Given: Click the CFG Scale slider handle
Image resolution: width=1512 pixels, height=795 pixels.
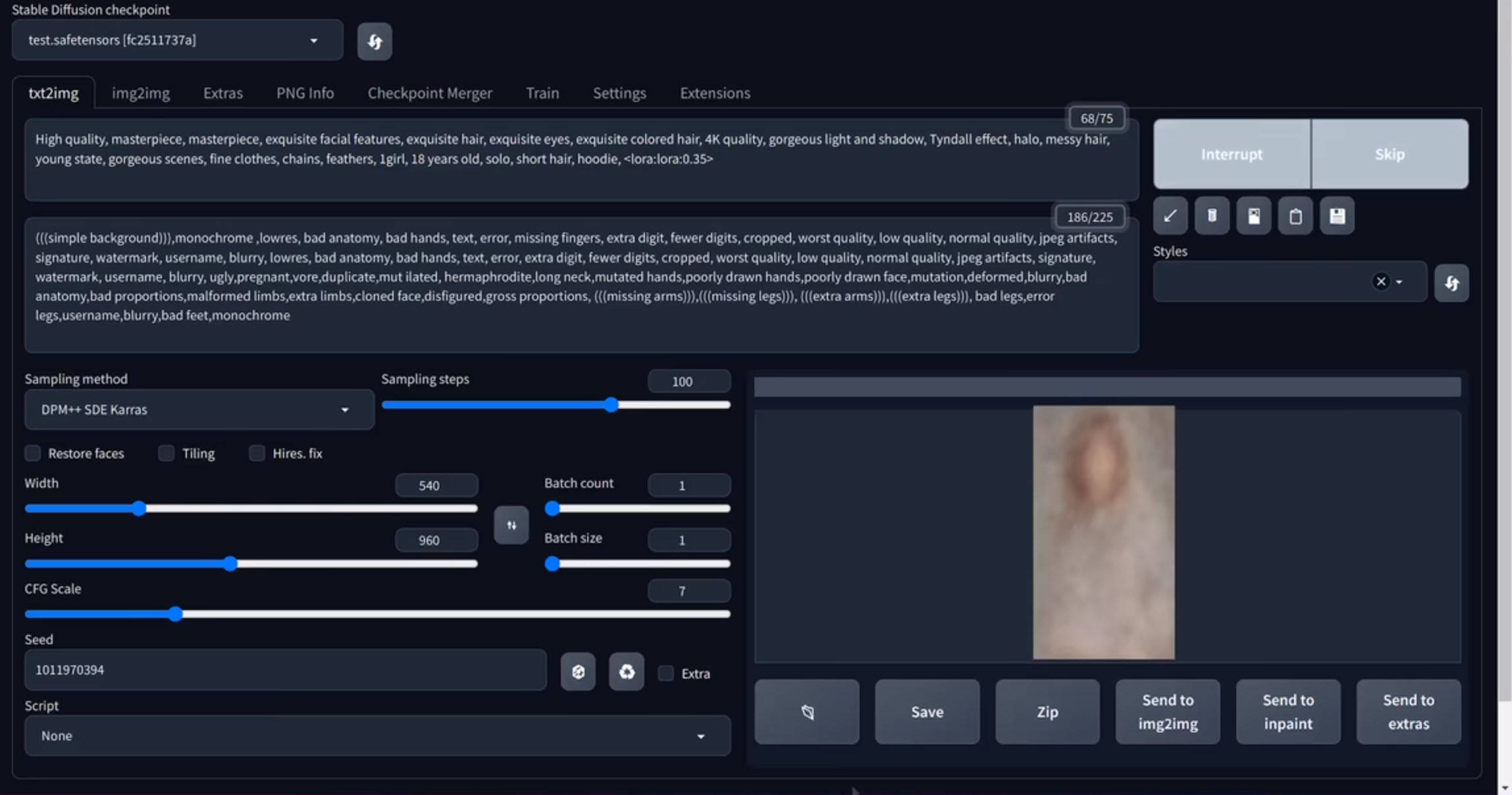Looking at the screenshot, I should 175,614.
